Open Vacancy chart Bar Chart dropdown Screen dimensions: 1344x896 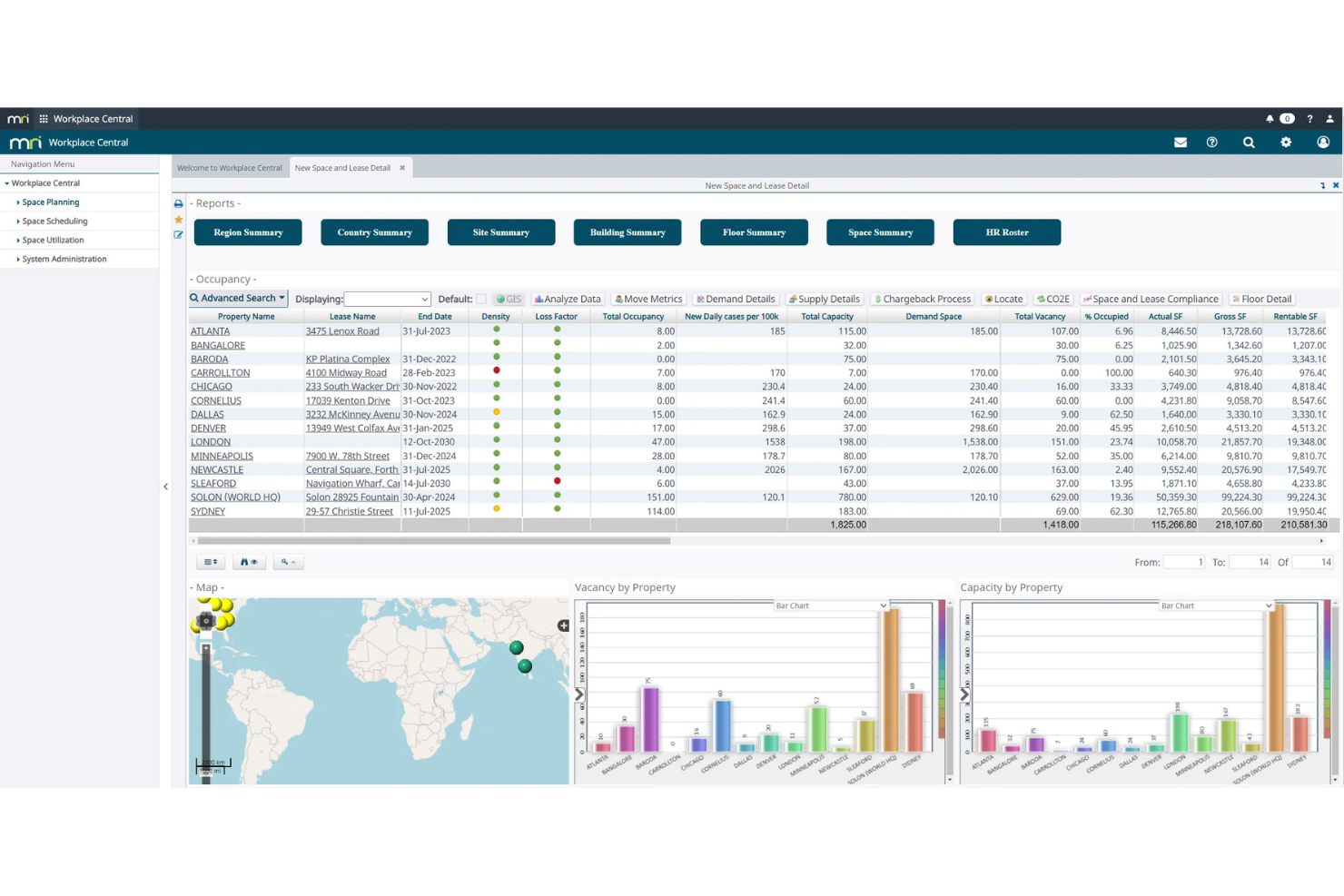831,606
